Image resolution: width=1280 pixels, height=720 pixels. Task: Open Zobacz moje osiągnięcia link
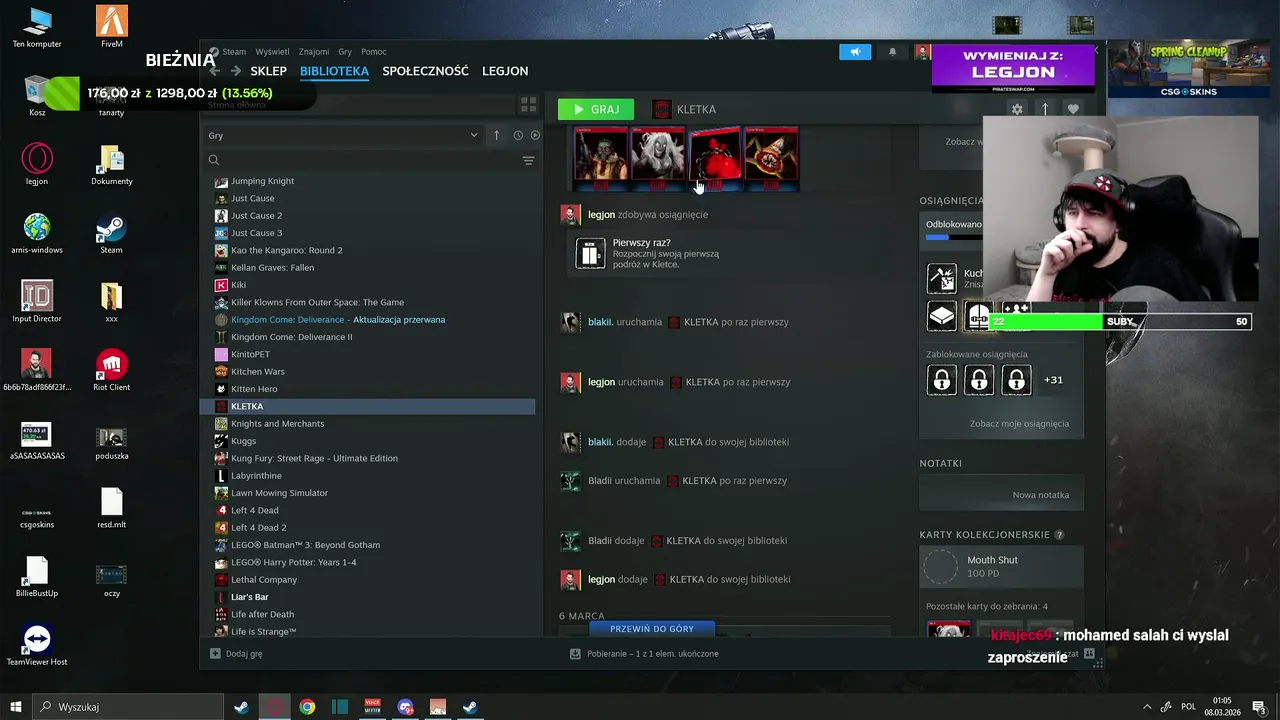coord(1019,424)
